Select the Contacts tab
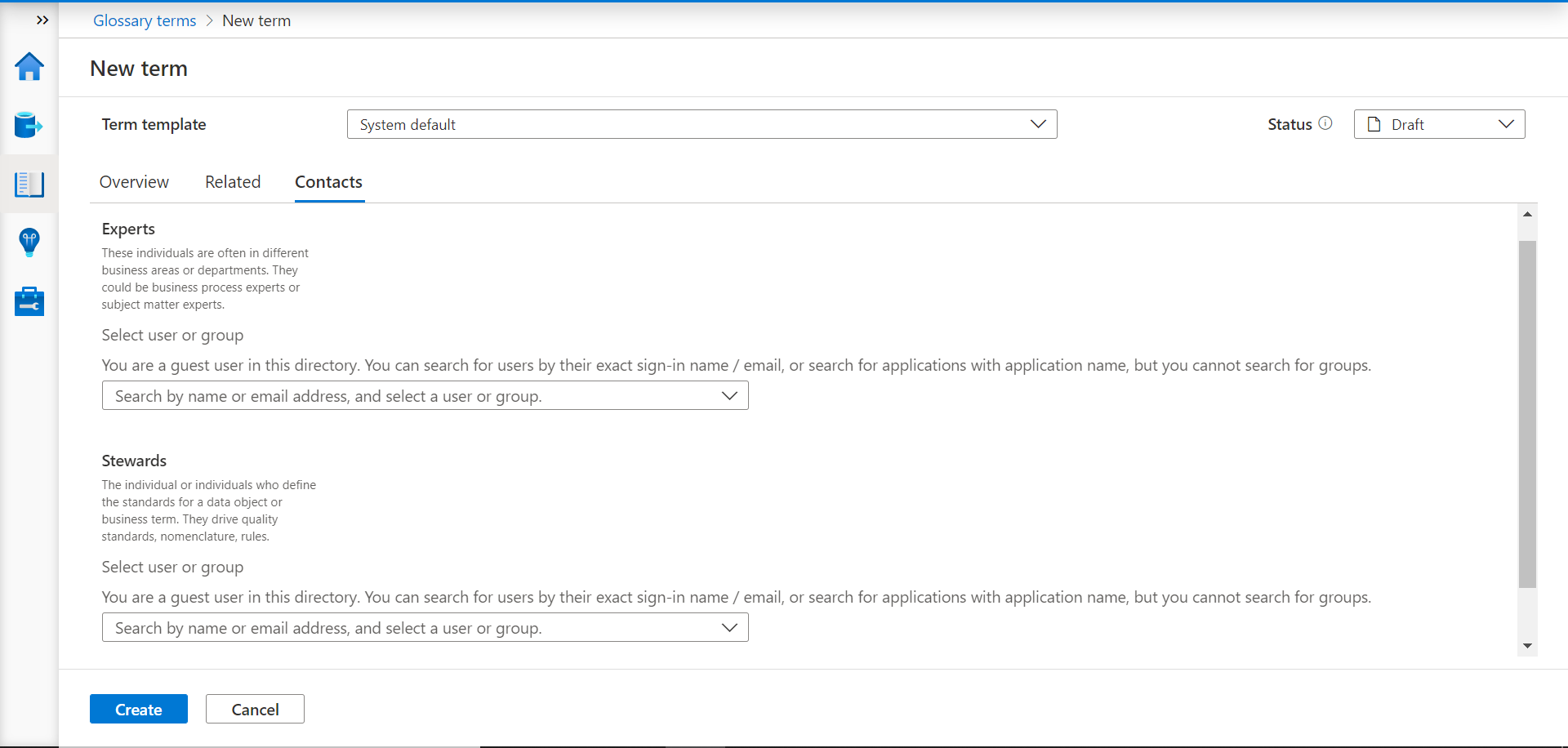The height and width of the screenshot is (748, 1568). 328,182
